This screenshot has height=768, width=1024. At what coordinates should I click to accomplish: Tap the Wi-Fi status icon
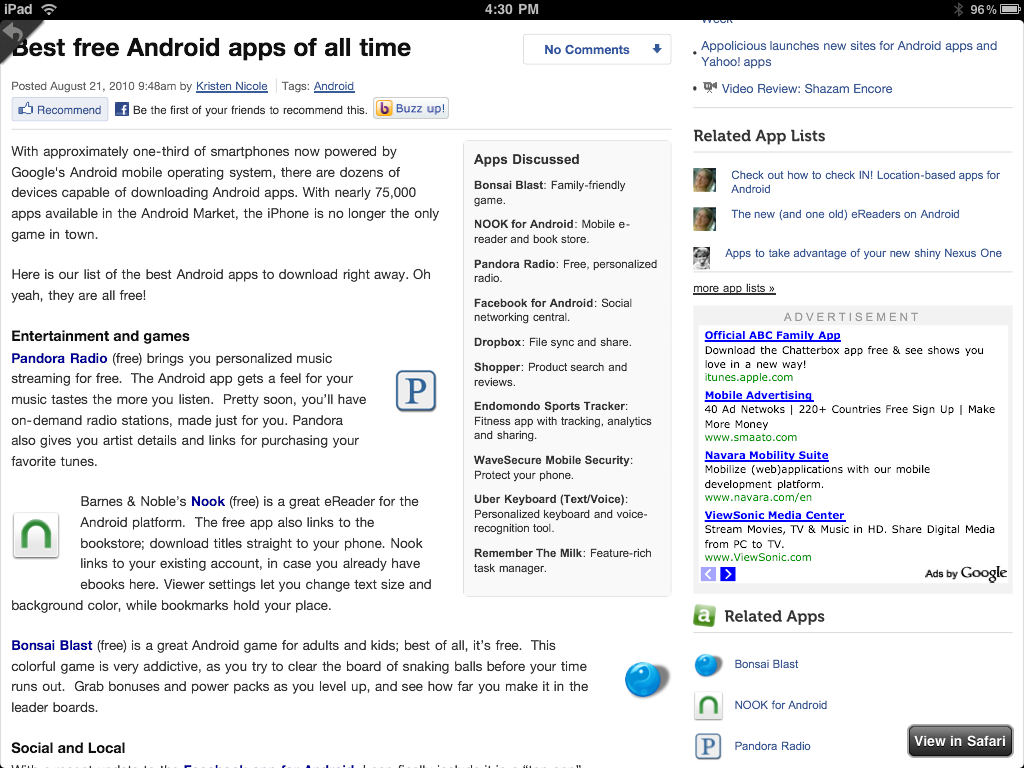[x=49, y=9]
